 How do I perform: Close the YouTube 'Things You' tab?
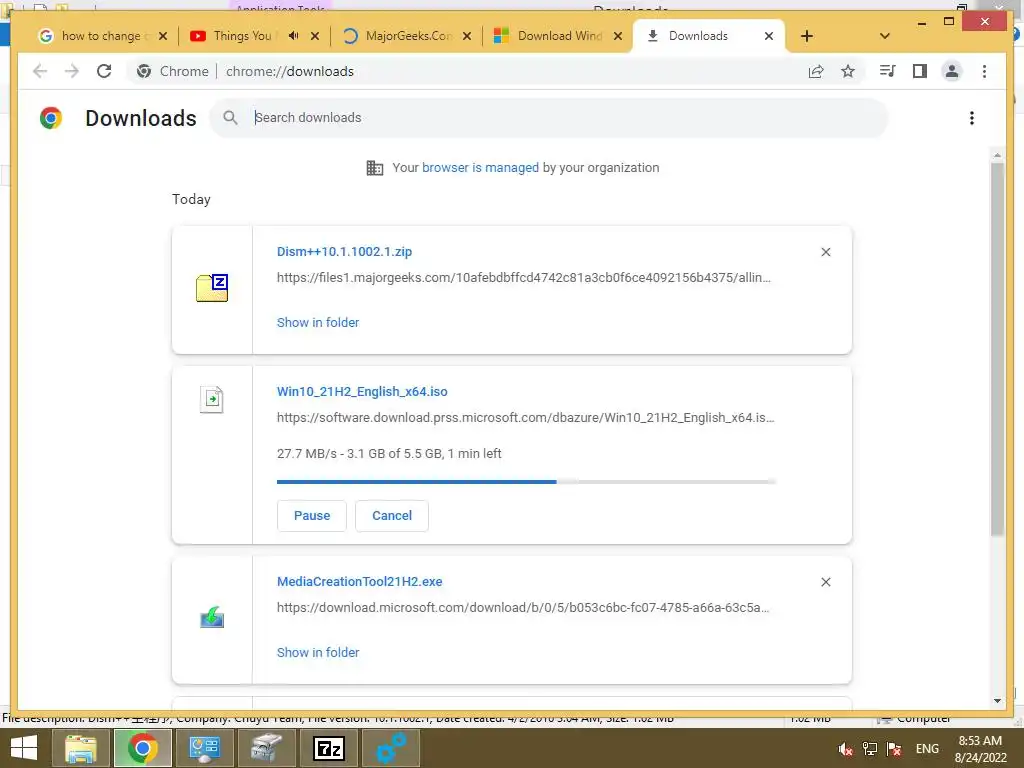point(315,36)
